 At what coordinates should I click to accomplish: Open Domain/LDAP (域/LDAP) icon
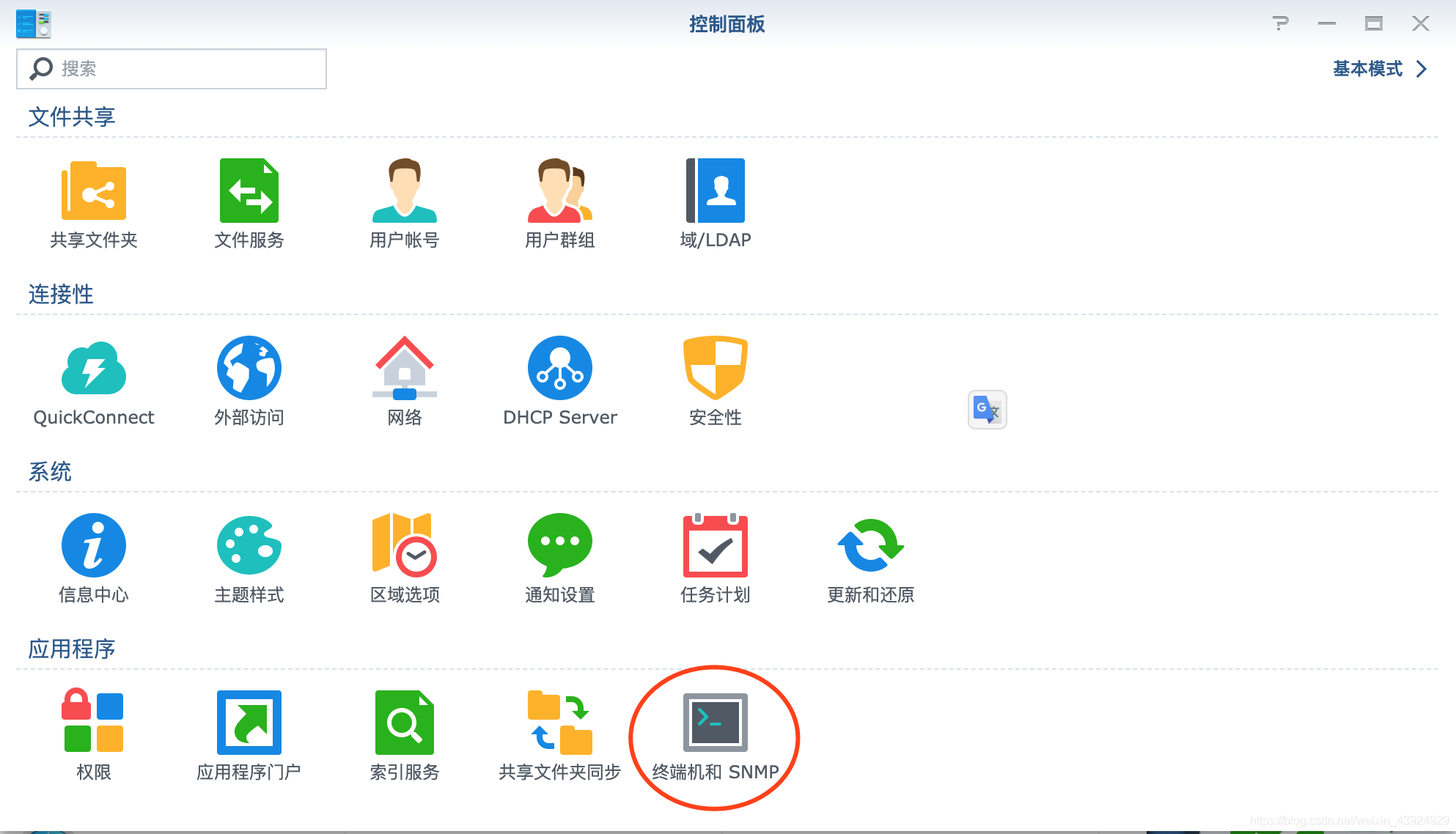pyautogui.click(x=716, y=191)
